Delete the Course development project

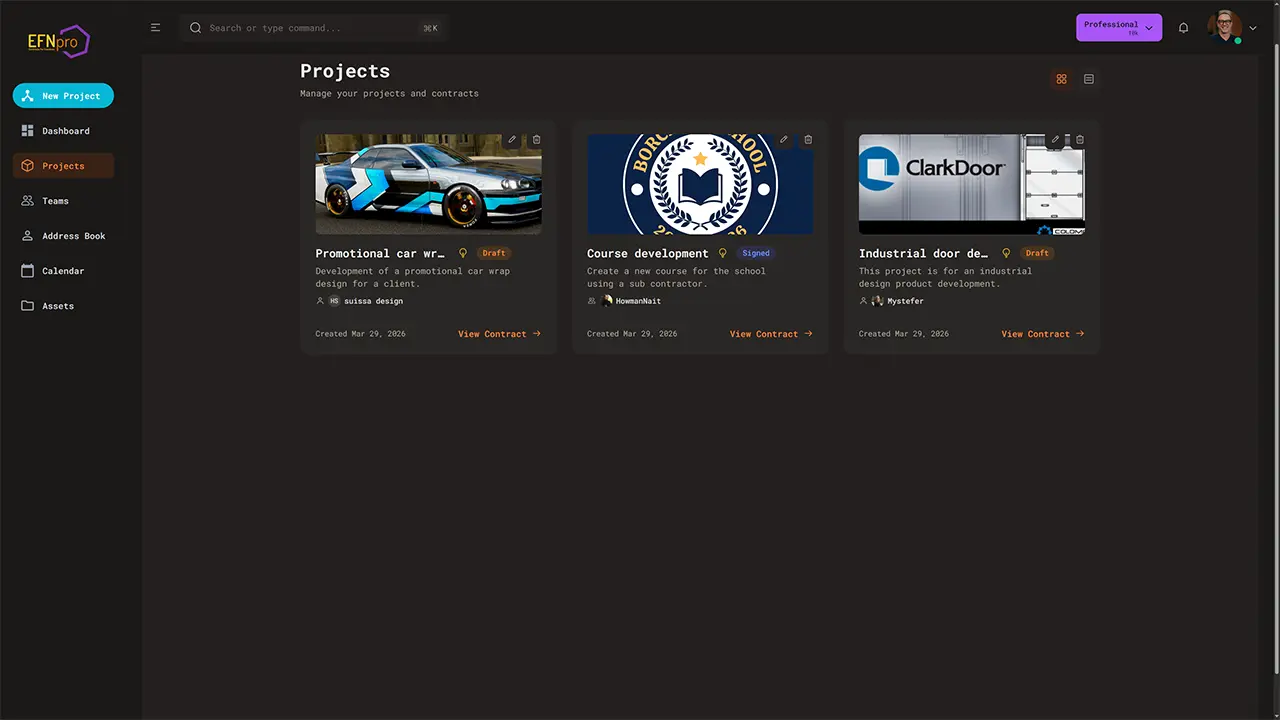(808, 140)
